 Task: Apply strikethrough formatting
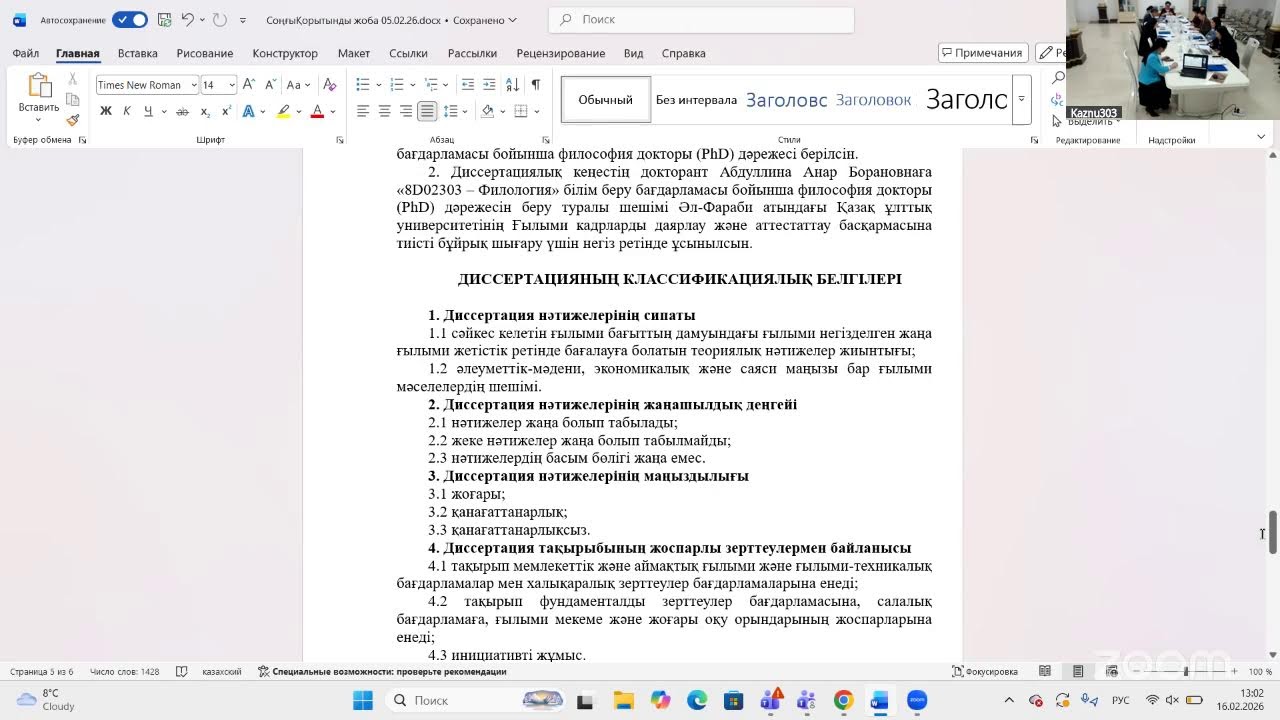click(182, 111)
